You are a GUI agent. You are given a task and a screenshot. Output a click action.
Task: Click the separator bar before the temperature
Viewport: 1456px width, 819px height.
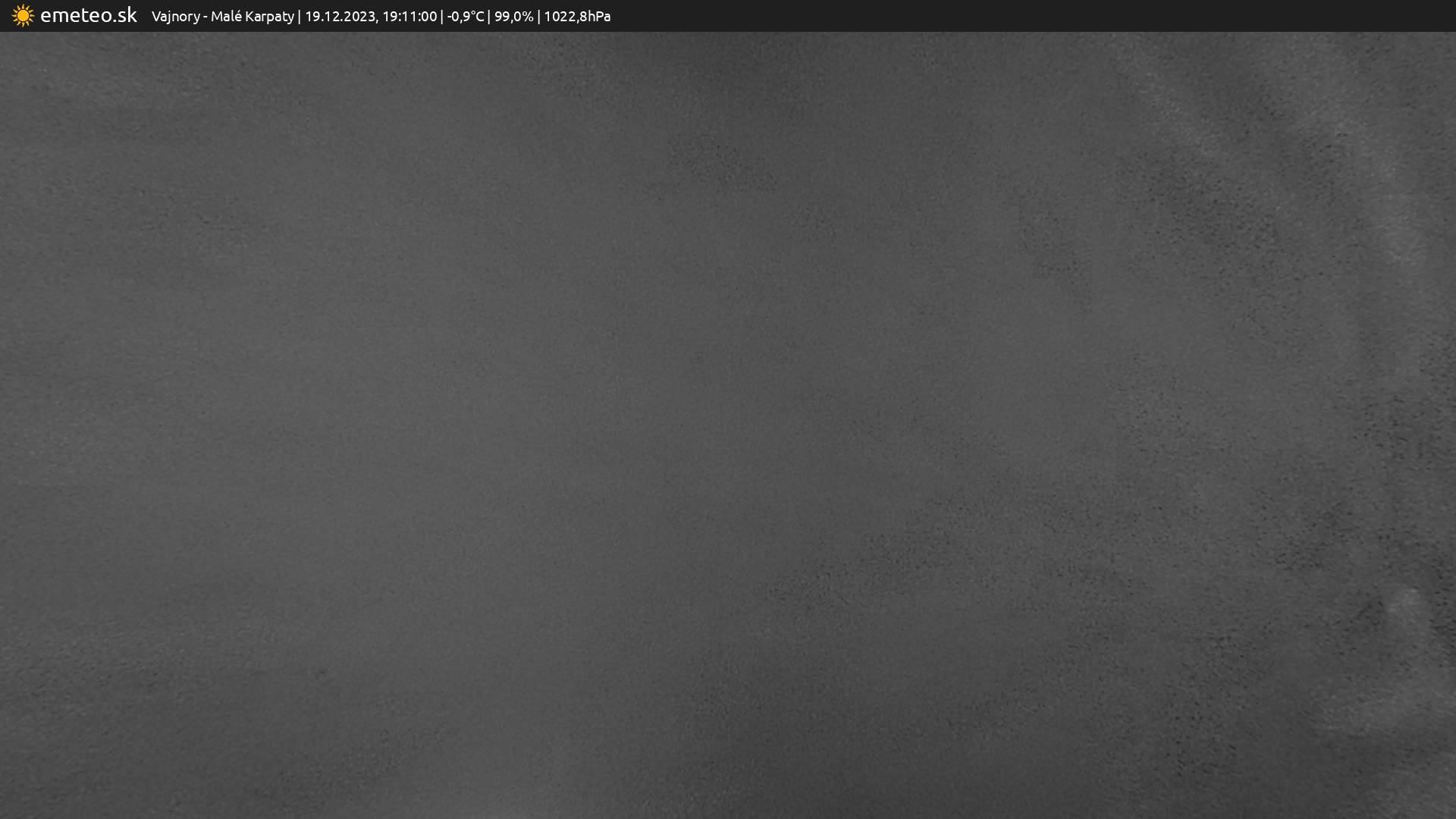442,16
